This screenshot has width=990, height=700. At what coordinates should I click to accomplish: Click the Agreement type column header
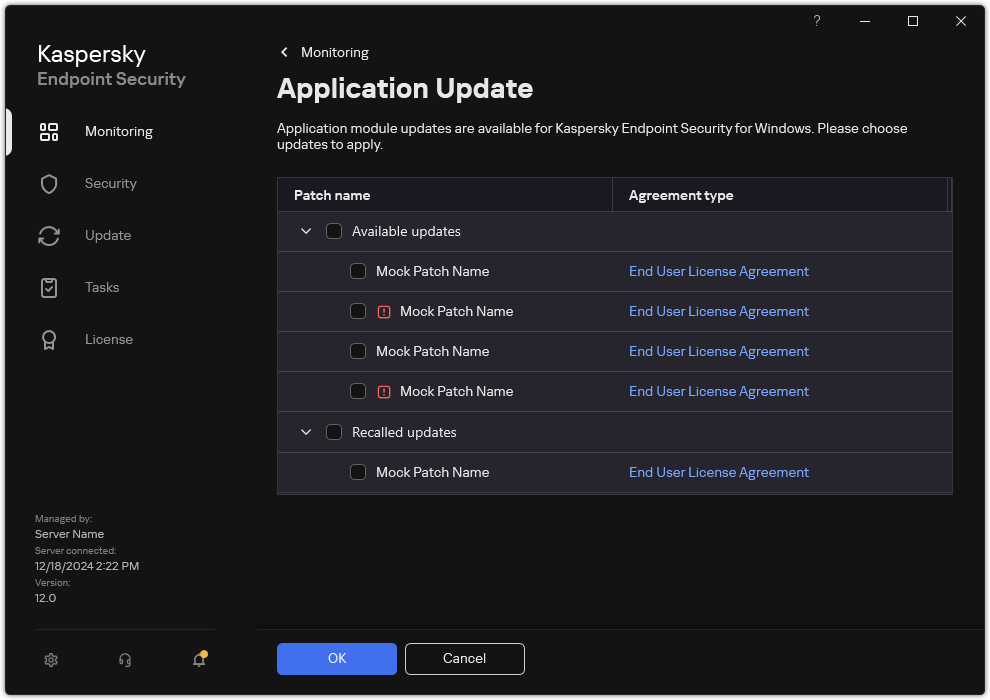point(681,195)
